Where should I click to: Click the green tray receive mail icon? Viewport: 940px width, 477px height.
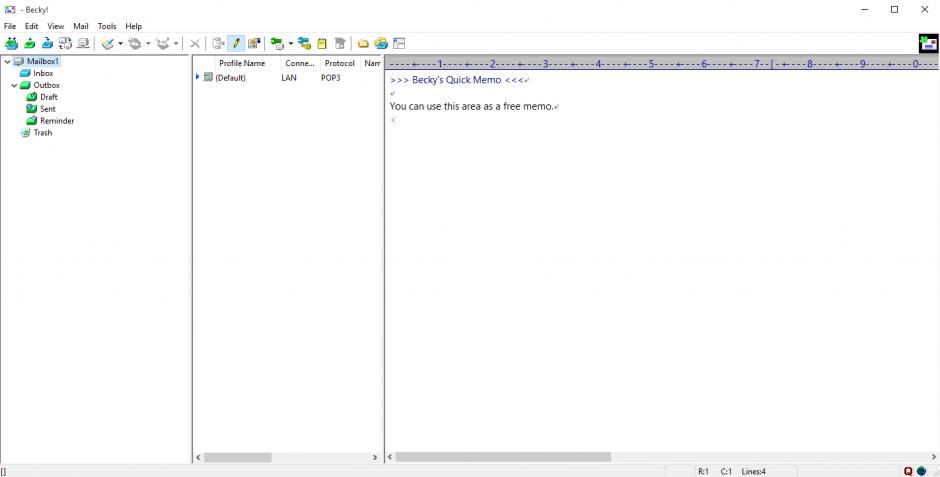pyautogui.click(x=29, y=43)
